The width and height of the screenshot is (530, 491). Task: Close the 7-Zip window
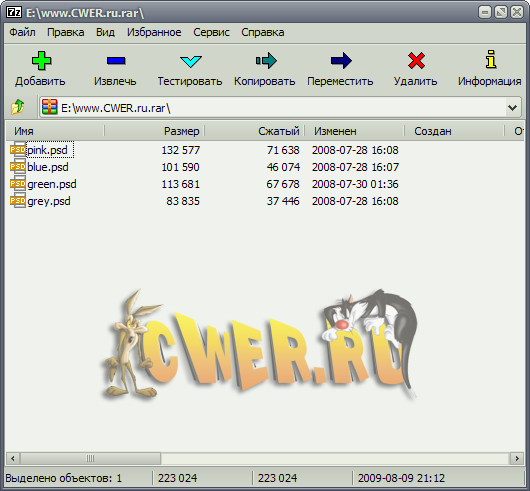(x=517, y=13)
